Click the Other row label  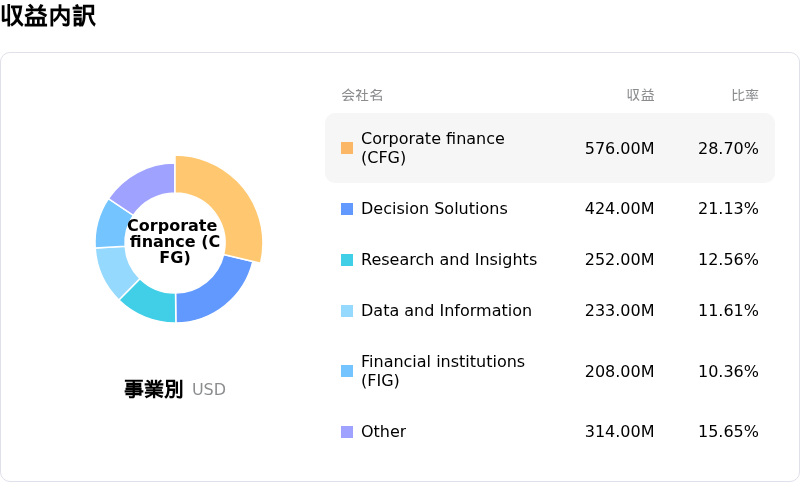click(x=383, y=432)
